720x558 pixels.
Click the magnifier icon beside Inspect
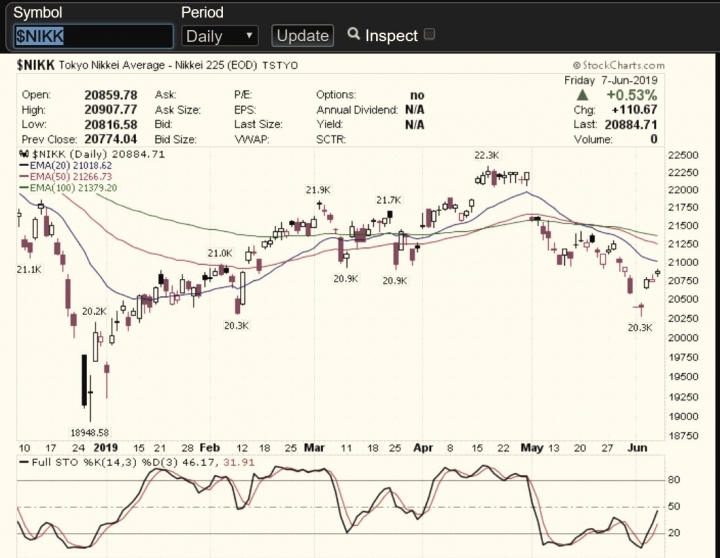point(353,34)
